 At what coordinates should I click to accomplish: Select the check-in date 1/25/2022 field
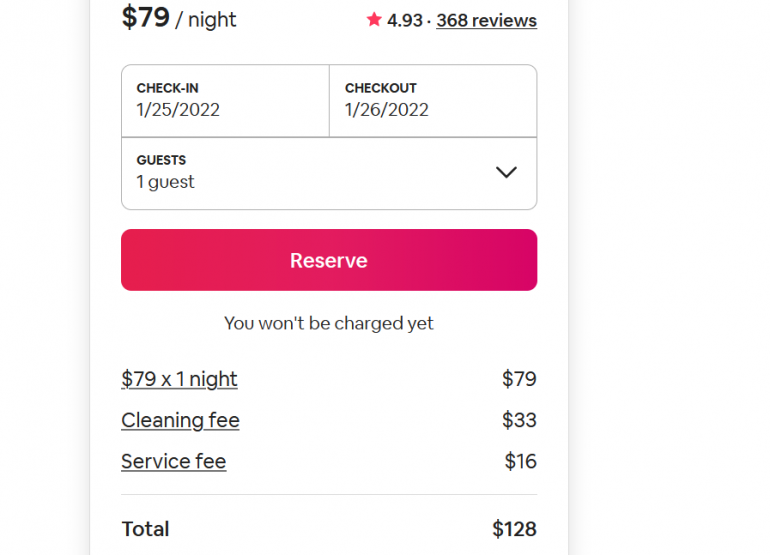(x=178, y=110)
